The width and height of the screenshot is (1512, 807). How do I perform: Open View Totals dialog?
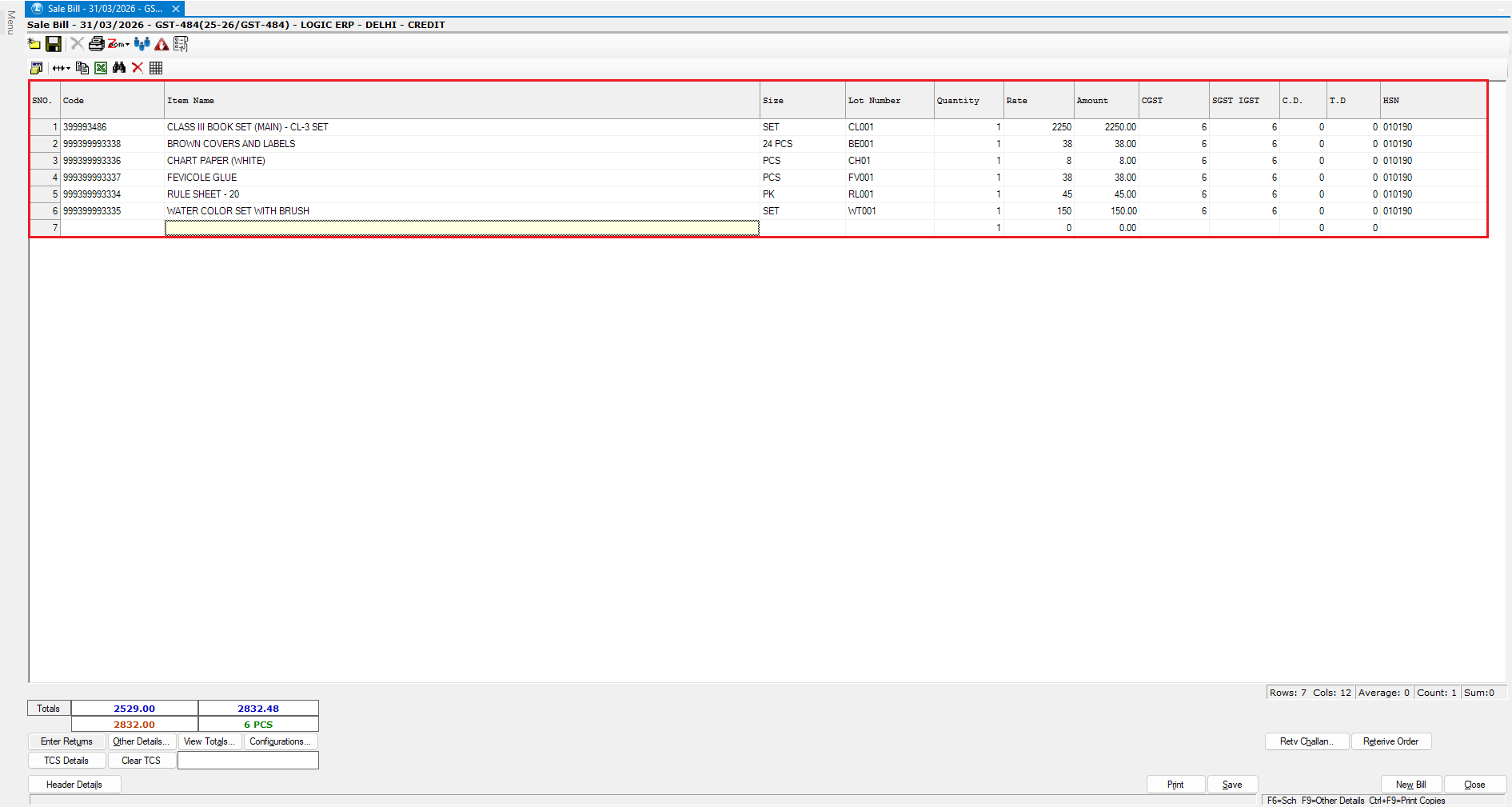pos(209,741)
